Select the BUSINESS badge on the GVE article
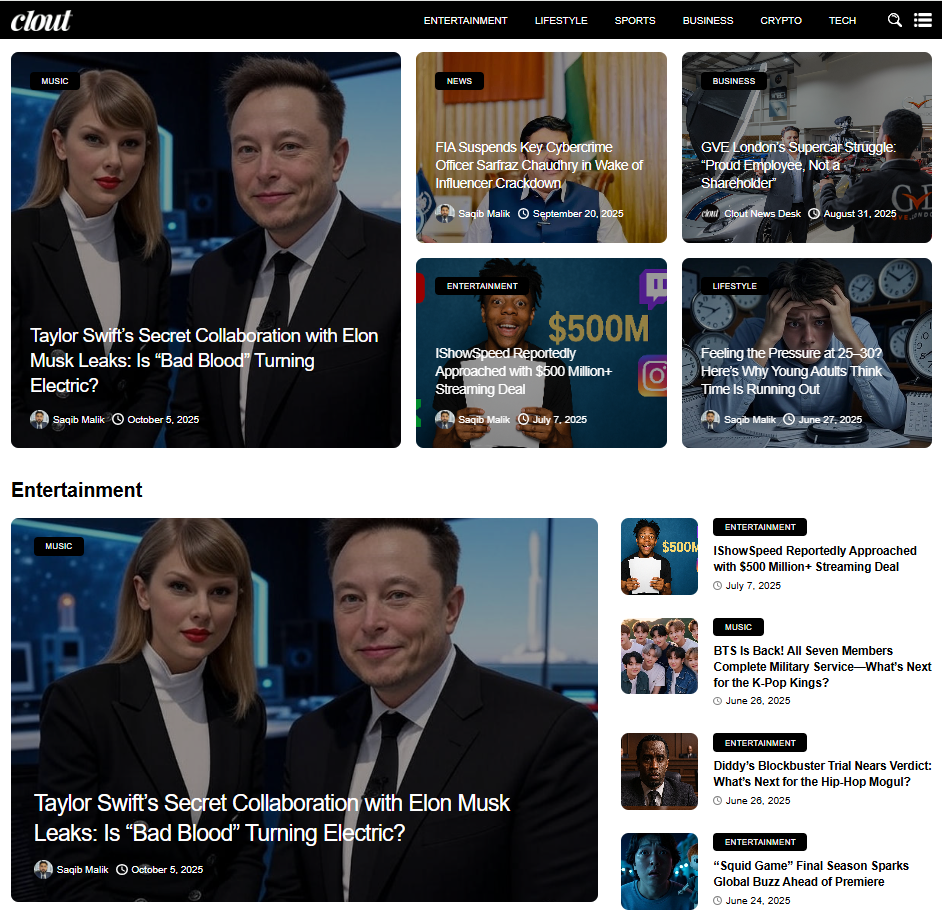The width and height of the screenshot is (942, 916). (733, 81)
